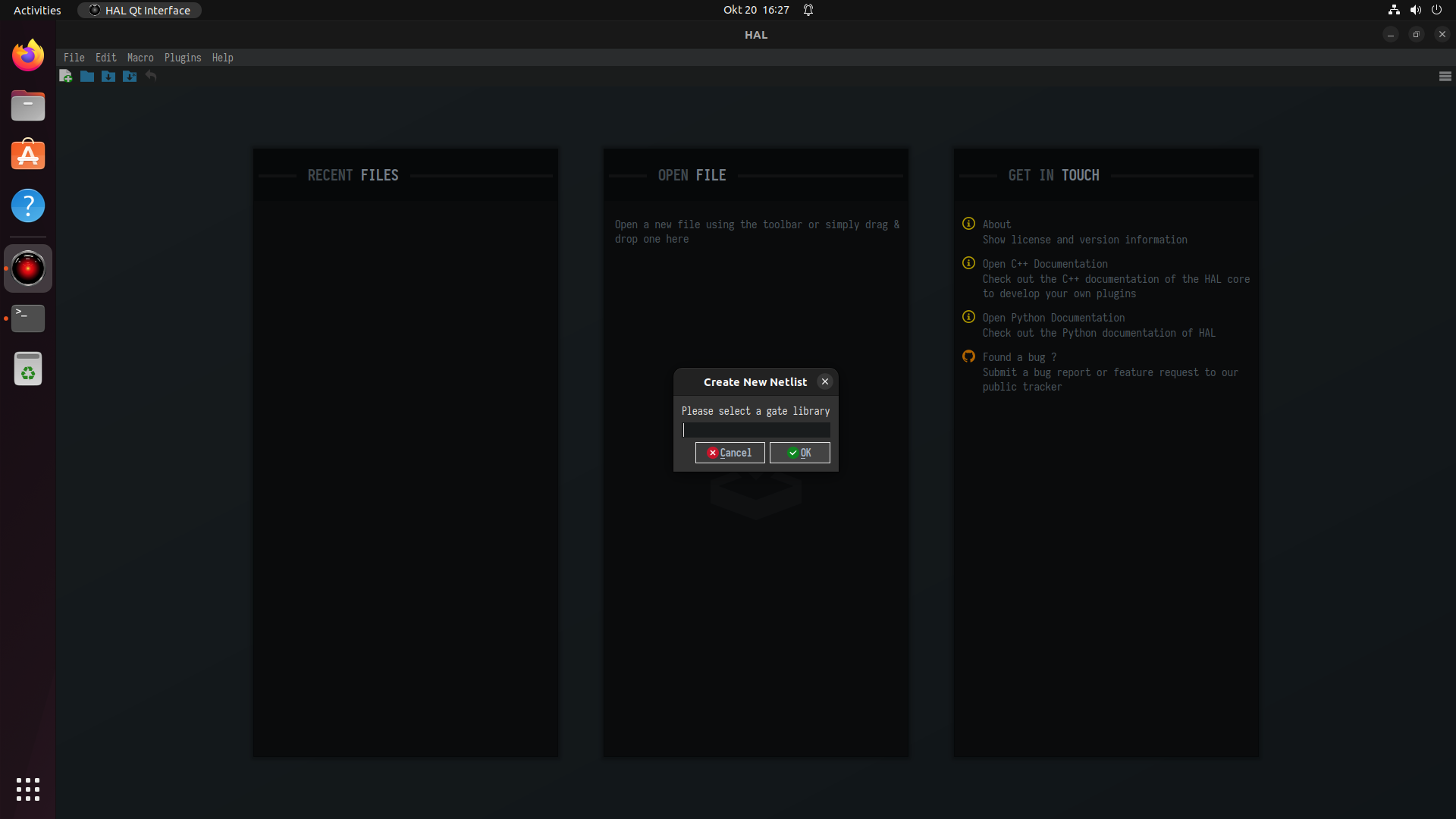Click the About info icon under Get In Touch
The height and width of the screenshot is (819, 1456).
(968, 223)
